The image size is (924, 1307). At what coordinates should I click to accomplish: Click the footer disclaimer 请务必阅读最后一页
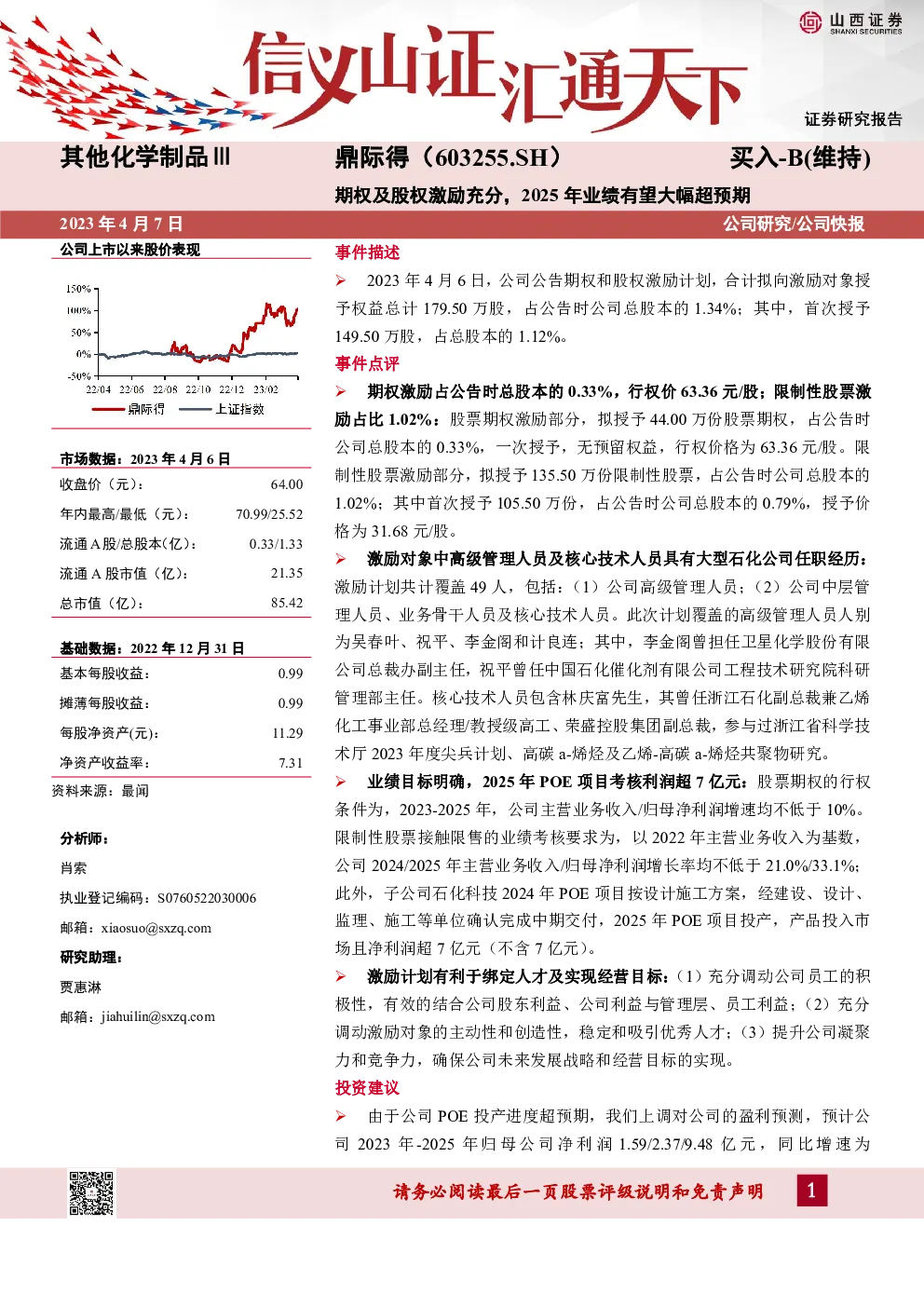[578, 1191]
